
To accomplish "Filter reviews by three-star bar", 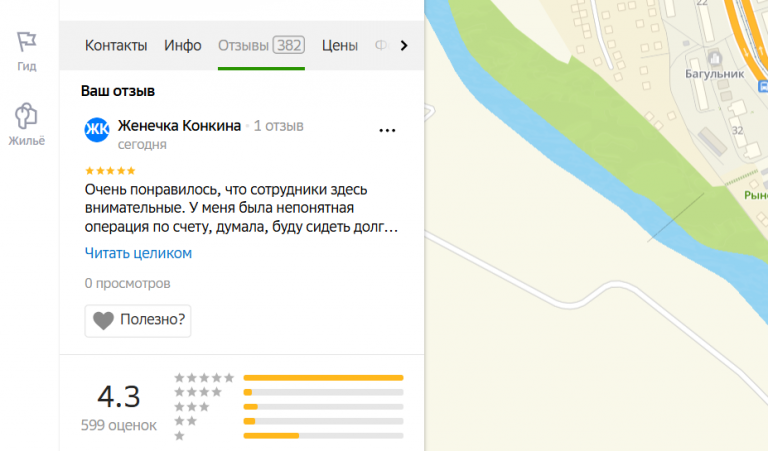I will point(323,407).
